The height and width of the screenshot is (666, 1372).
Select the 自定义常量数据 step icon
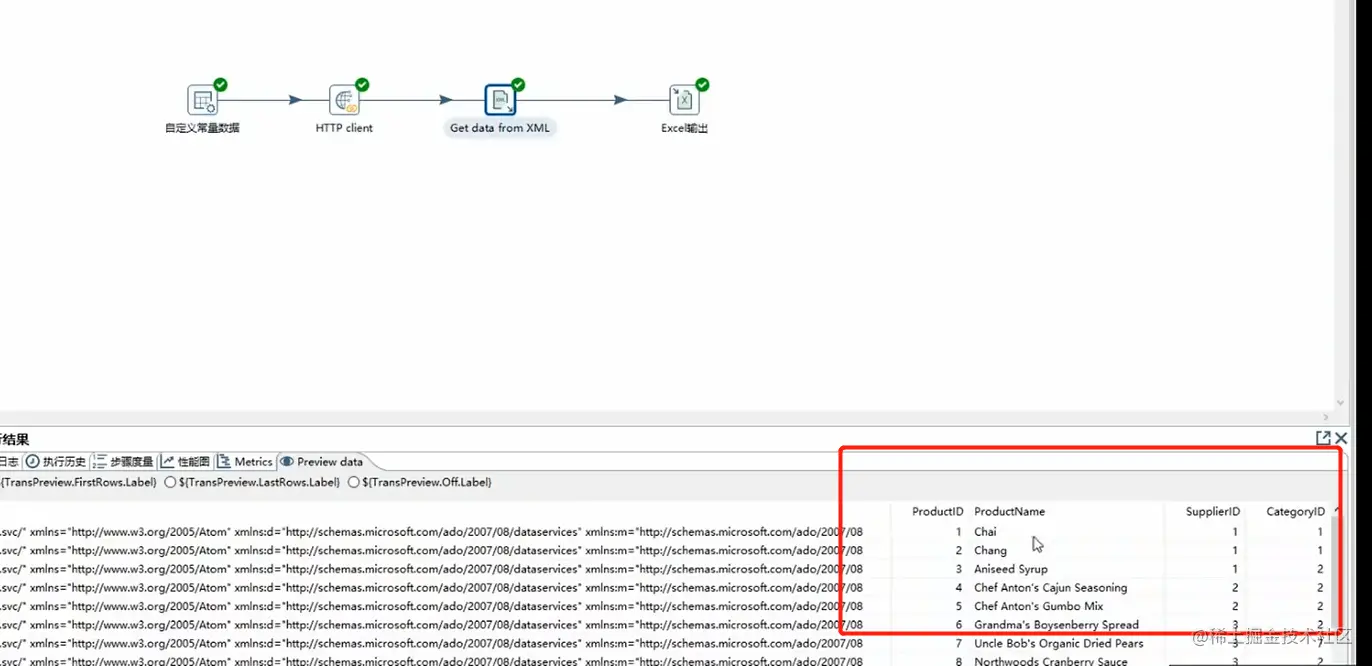(203, 100)
